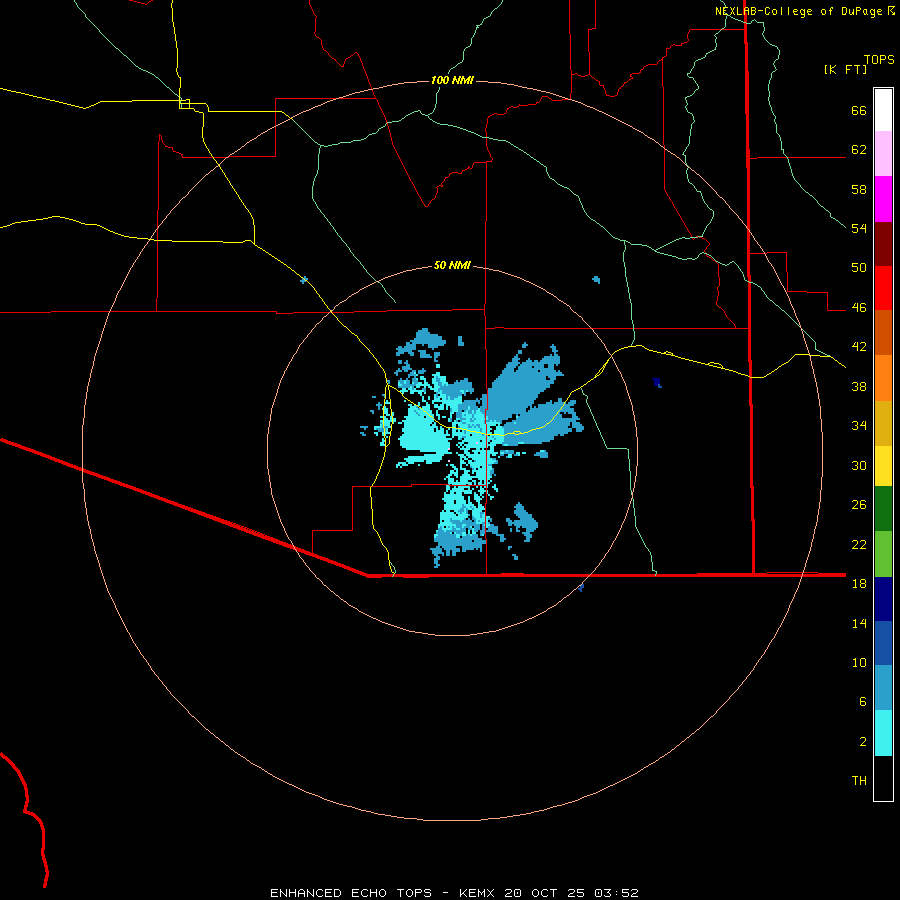The width and height of the screenshot is (900, 900).
Task: Click legend value 10
Action: click(859, 663)
